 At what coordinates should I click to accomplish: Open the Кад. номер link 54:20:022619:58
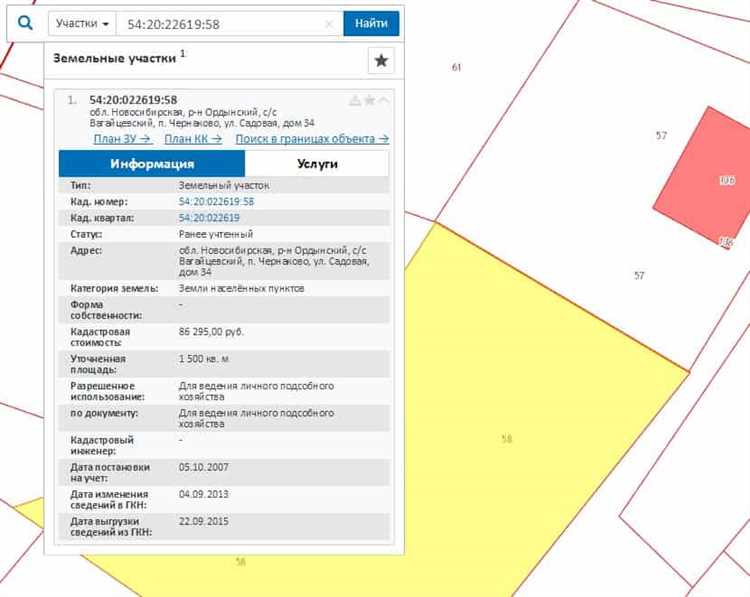216,201
